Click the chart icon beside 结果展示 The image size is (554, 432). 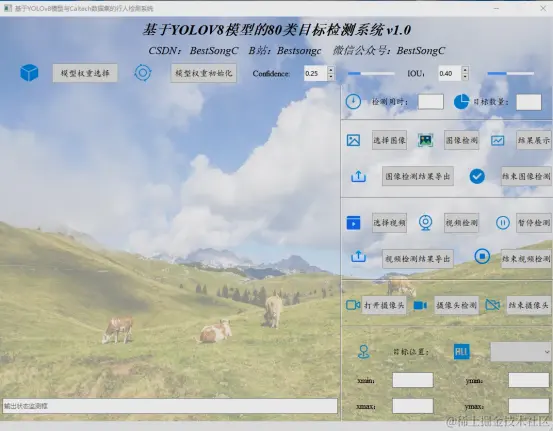[x=498, y=141]
